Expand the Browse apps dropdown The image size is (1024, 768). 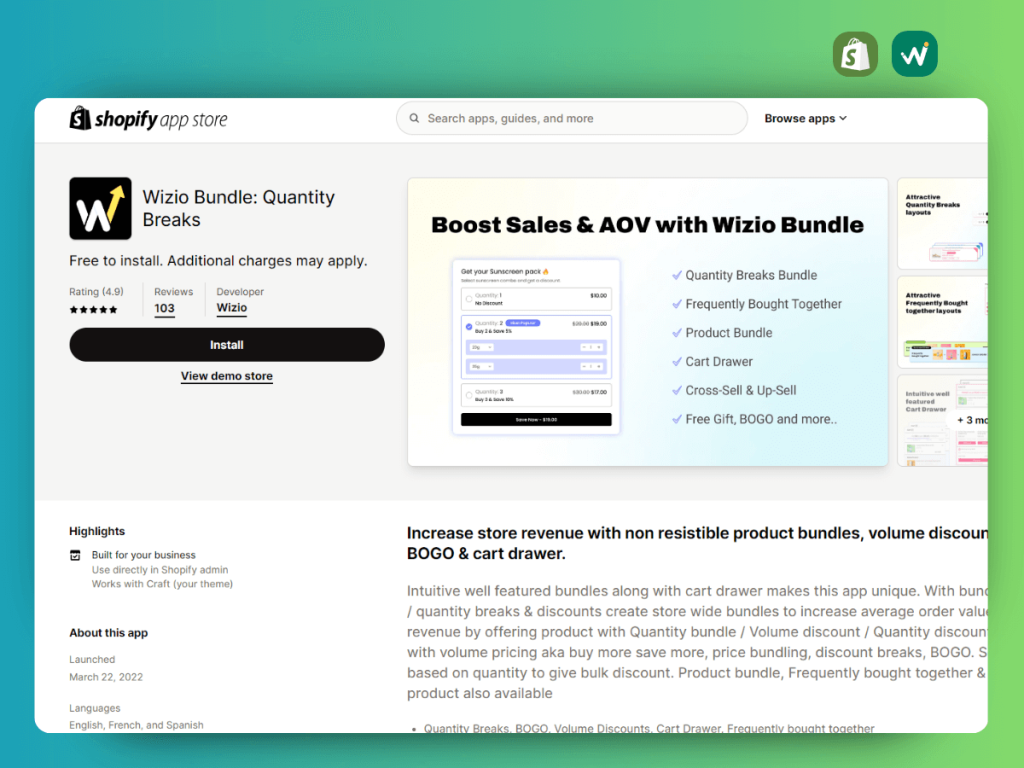[x=805, y=118]
